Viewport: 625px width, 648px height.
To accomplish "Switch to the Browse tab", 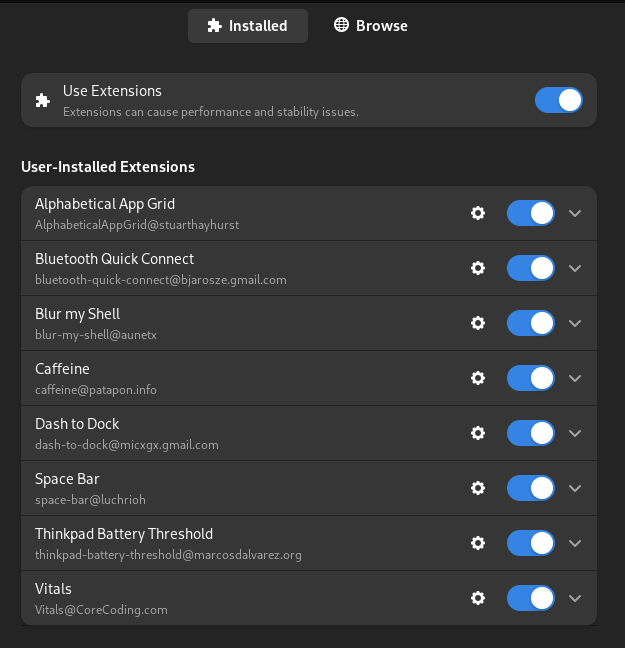I will [x=371, y=26].
